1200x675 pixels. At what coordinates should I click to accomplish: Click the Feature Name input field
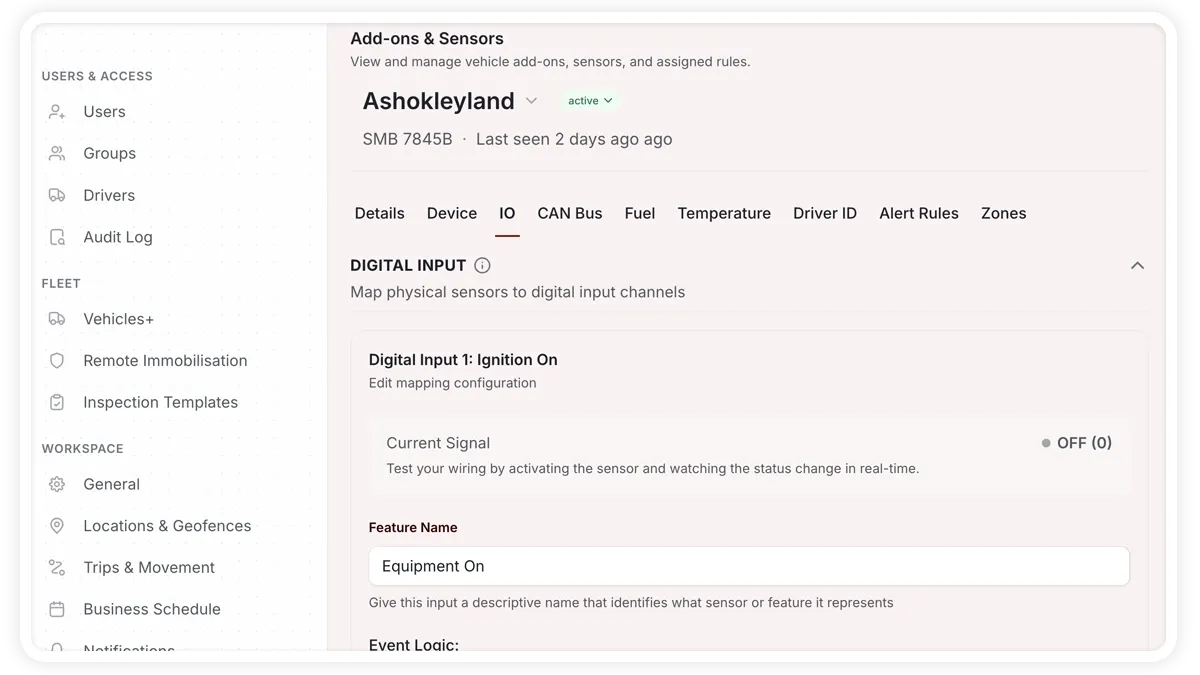pyautogui.click(x=749, y=566)
